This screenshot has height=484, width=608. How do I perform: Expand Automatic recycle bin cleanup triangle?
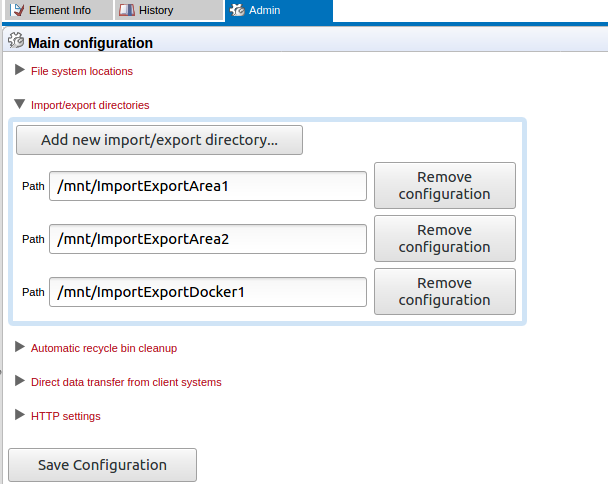pyautogui.click(x=19, y=347)
